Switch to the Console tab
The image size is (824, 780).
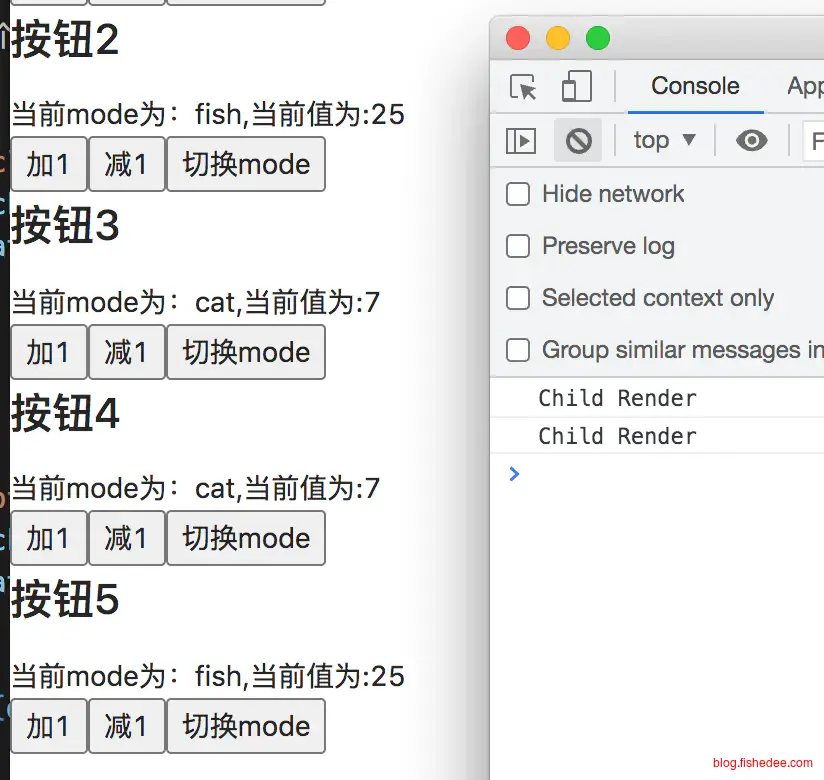695,86
